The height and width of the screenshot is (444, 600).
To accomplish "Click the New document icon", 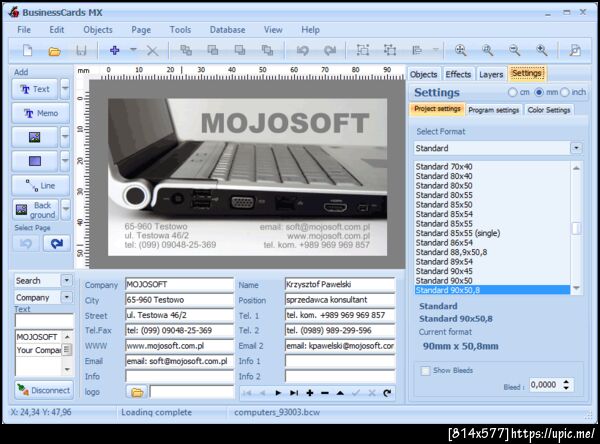I will pos(28,51).
